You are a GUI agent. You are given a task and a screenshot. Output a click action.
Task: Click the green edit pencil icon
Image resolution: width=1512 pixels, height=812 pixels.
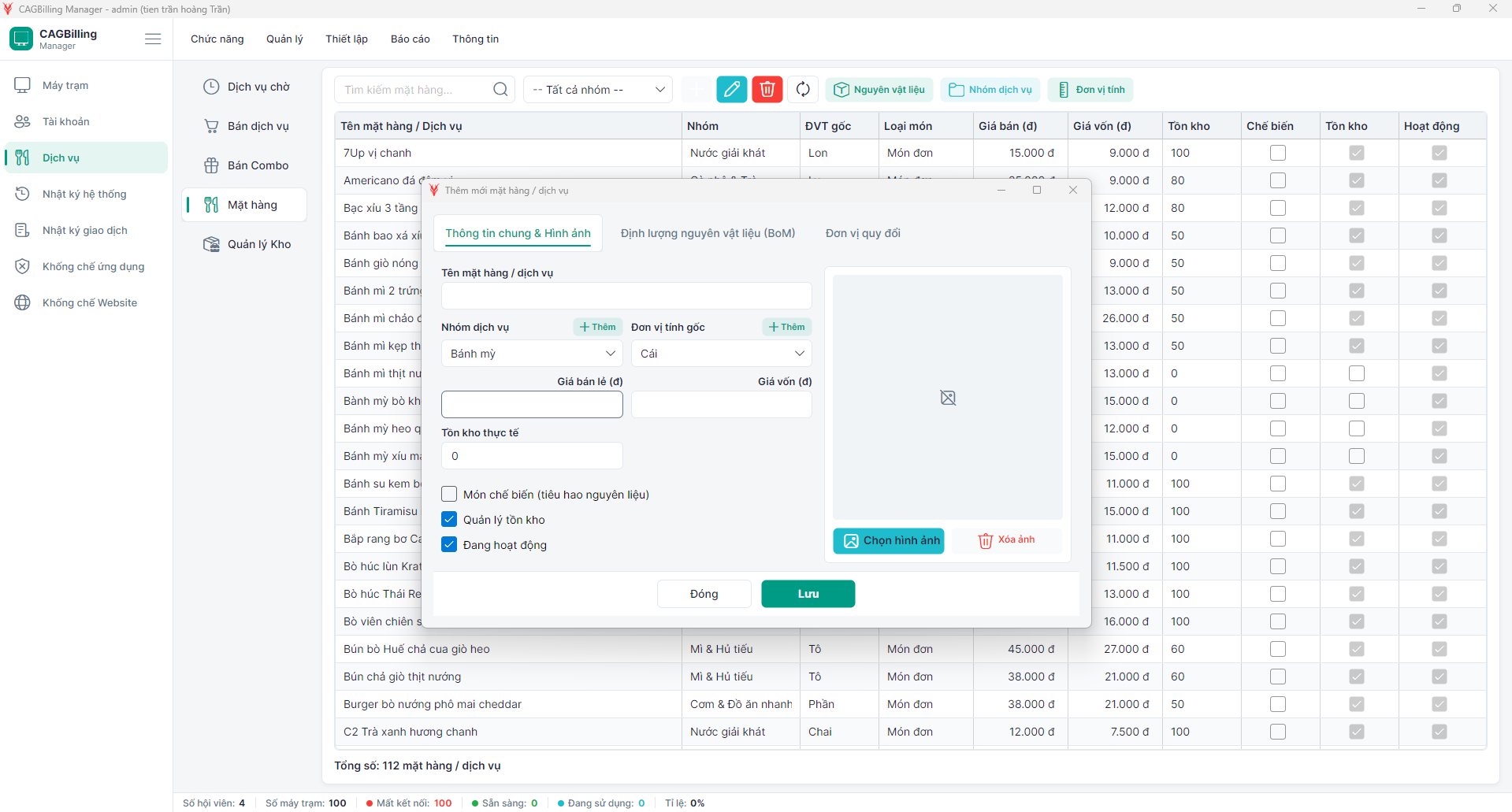732,89
